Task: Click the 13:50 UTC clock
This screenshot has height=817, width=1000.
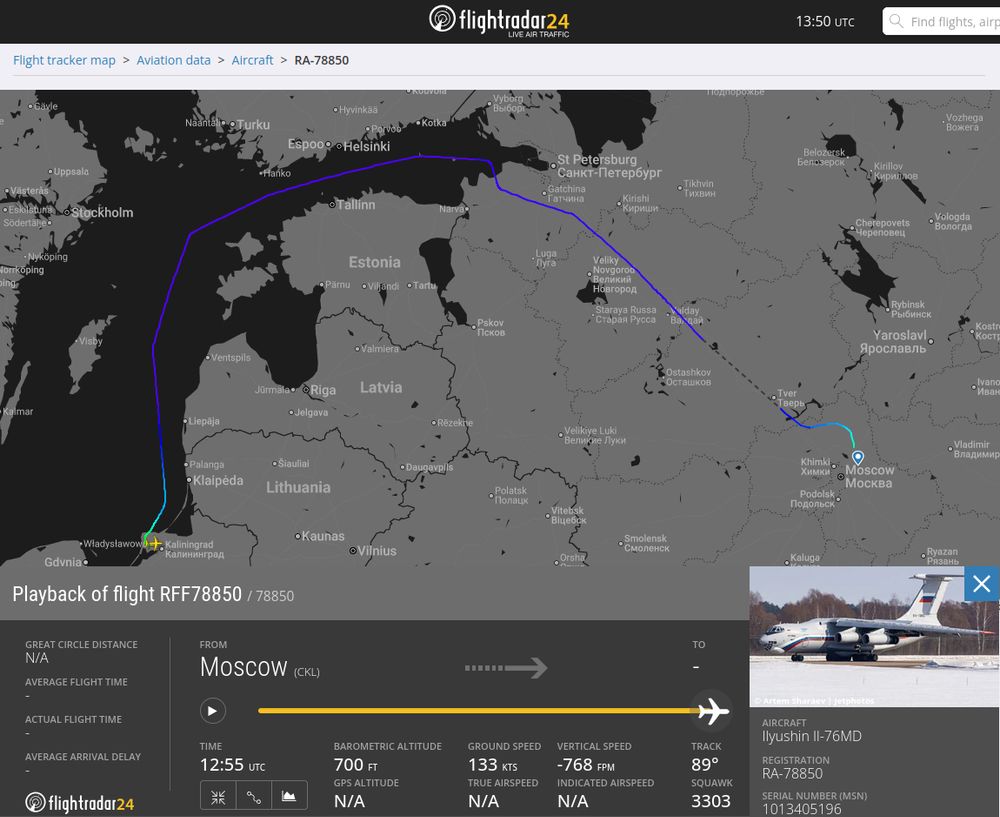Action: click(x=825, y=22)
